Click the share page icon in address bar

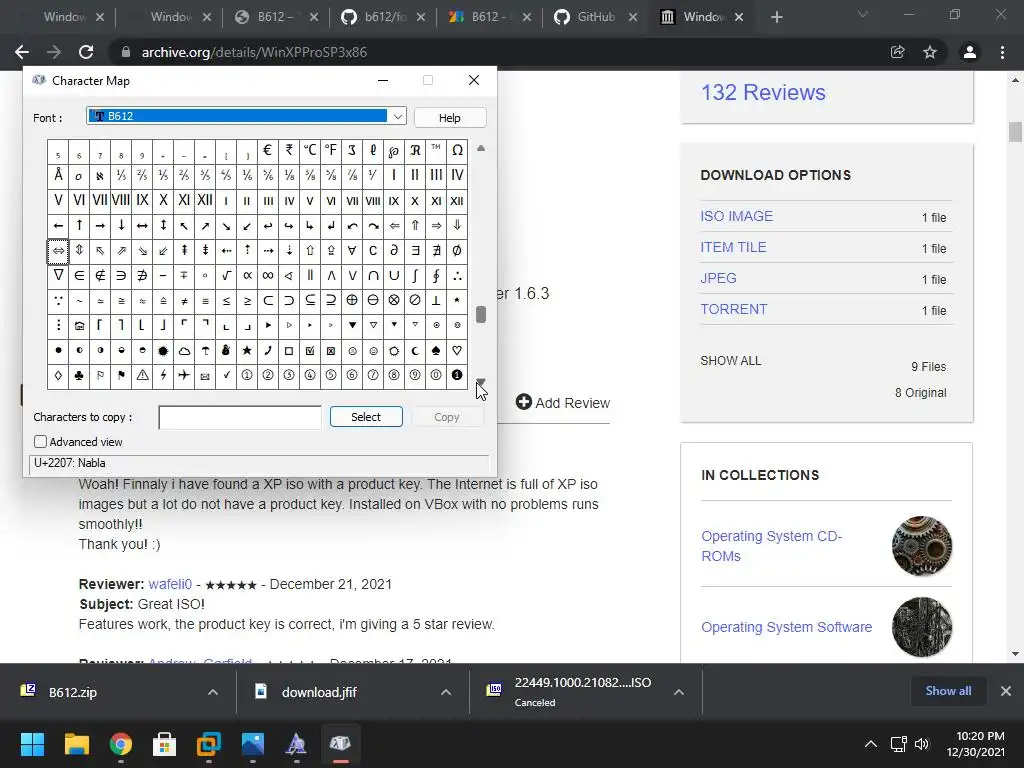(x=898, y=52)
